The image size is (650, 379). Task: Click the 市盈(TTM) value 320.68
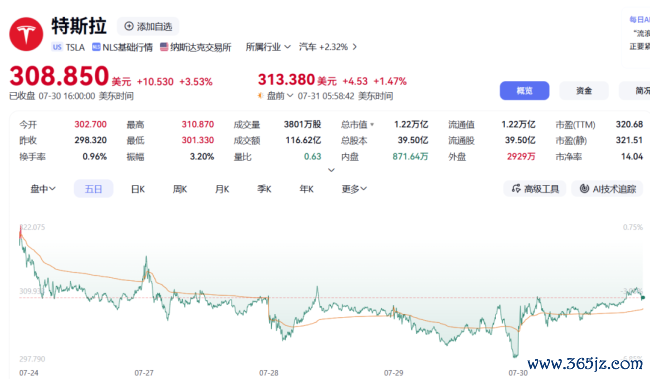tap(629, 124)
